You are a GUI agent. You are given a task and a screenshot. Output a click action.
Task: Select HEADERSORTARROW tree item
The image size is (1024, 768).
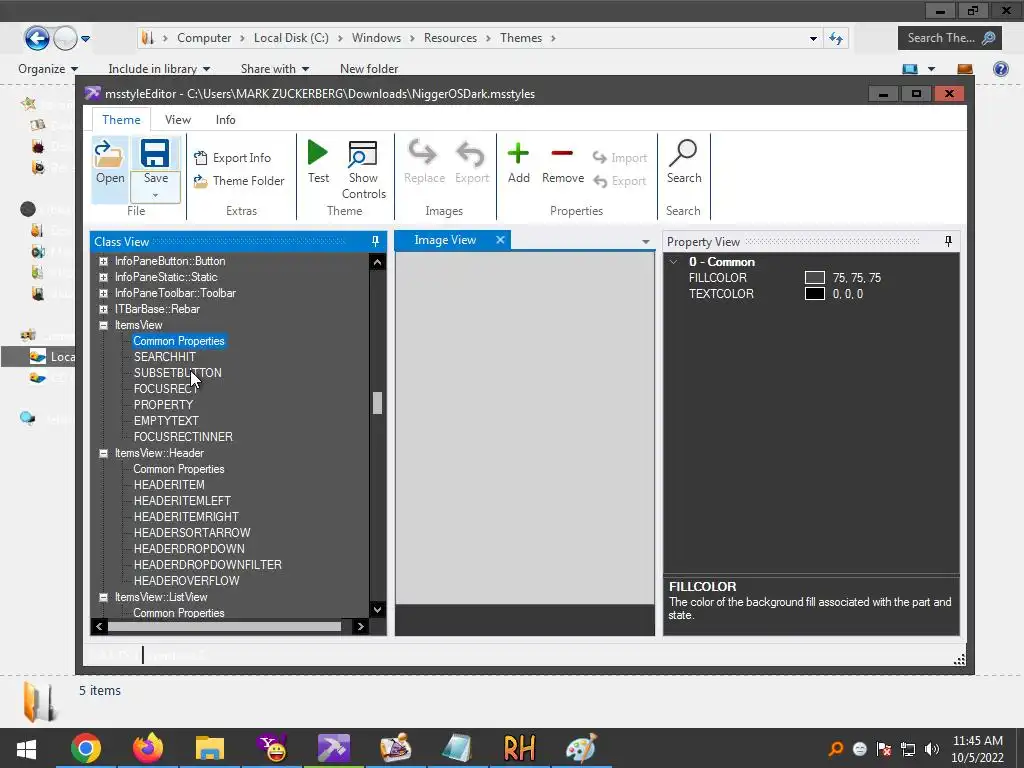coord(192,533)
